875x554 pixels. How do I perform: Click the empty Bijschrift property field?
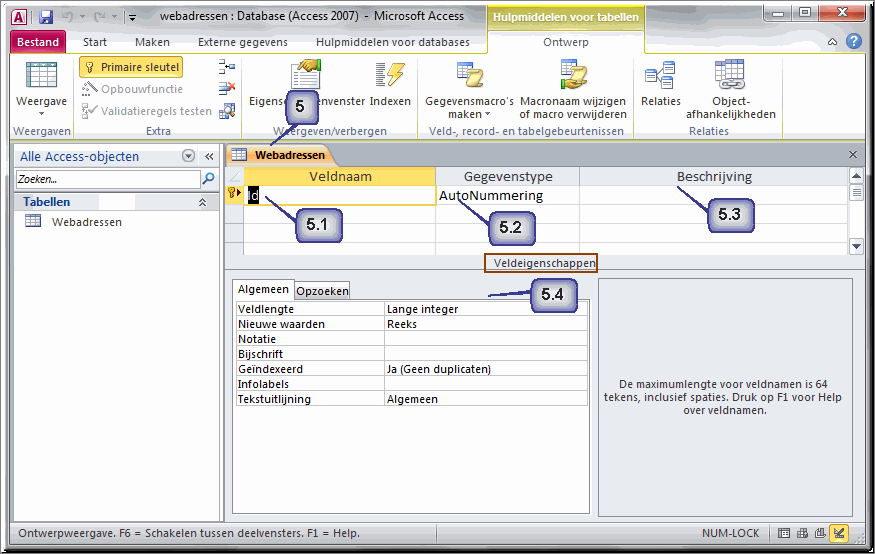pyautogui.click(x=486, y=354)
